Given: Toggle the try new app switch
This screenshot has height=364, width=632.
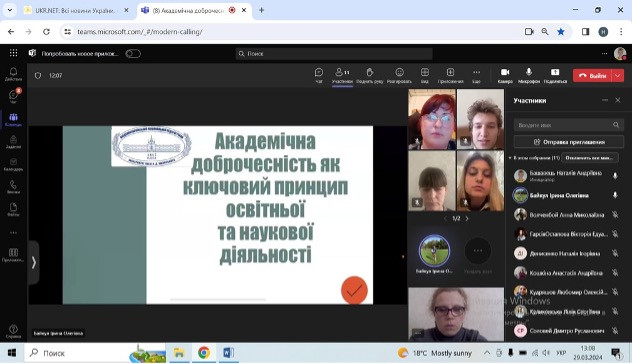Looking at the screenshot, I should click(133, 54).
